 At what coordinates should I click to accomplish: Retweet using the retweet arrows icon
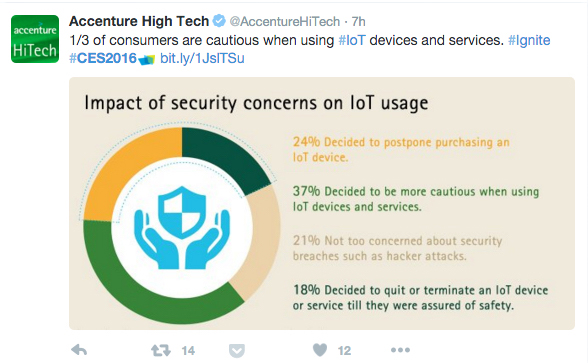click(161, 351)
